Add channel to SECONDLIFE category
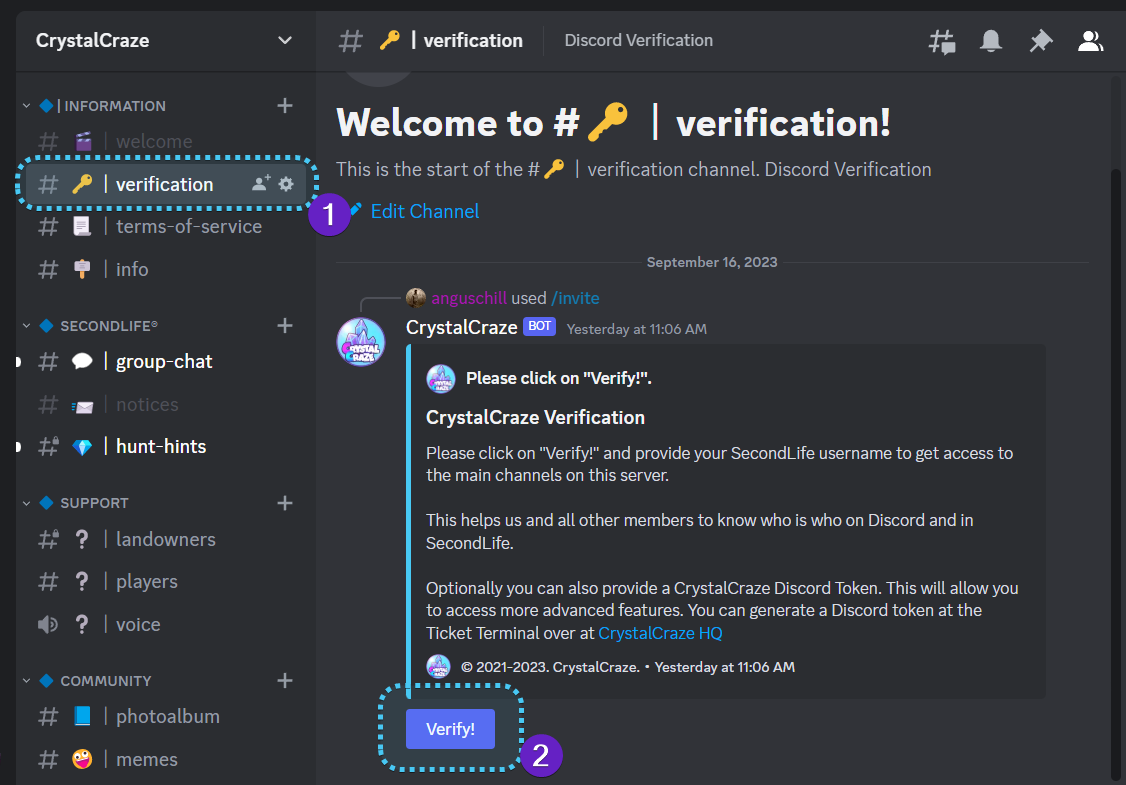 pyautogui.click(x=285, y=325)
